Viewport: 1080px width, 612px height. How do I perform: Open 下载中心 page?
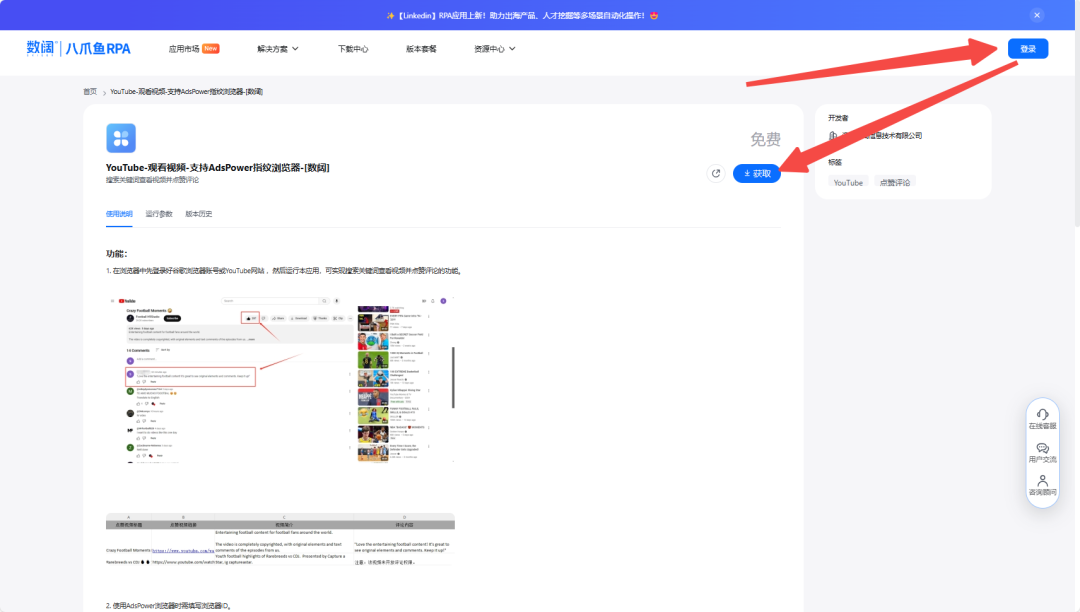pos(353,49)
